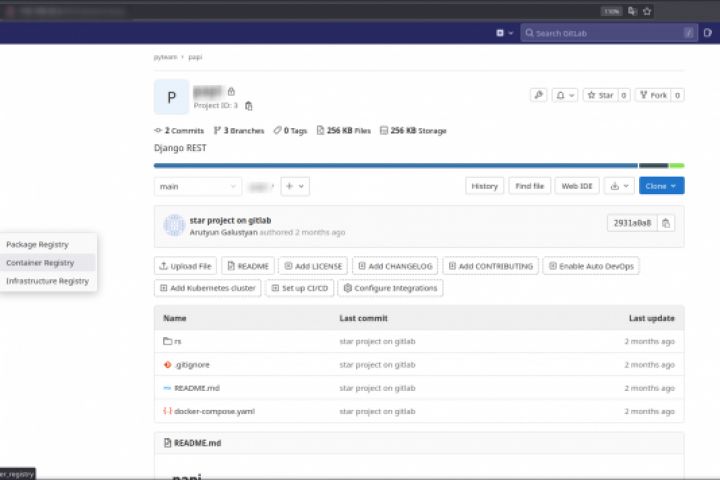Screen dimensions: 720x480
Task: Click Add CONTRIBUTING
Action: pos(490,266)
